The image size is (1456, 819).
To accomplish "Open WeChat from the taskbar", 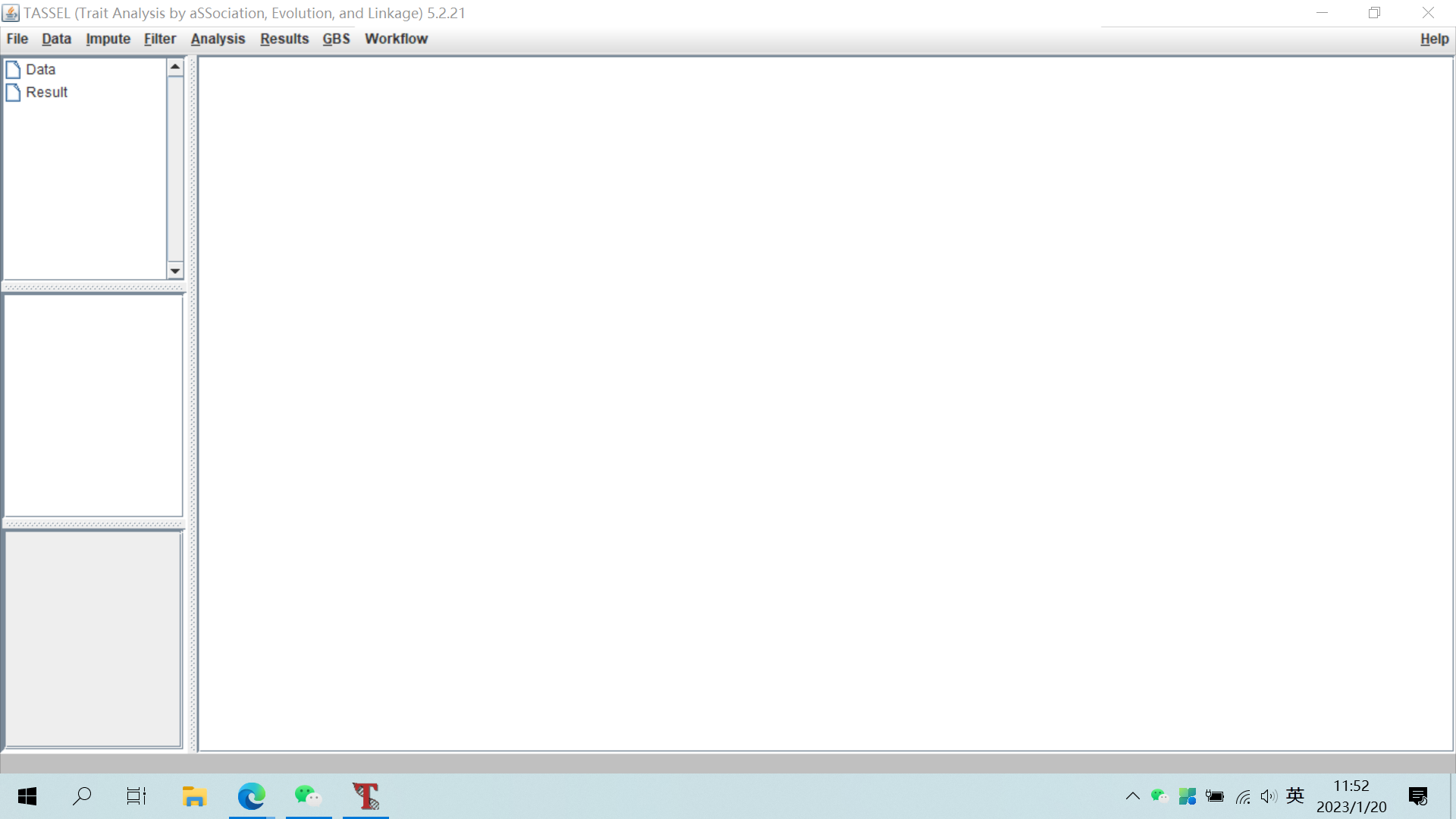I will (x=308, y=795).
